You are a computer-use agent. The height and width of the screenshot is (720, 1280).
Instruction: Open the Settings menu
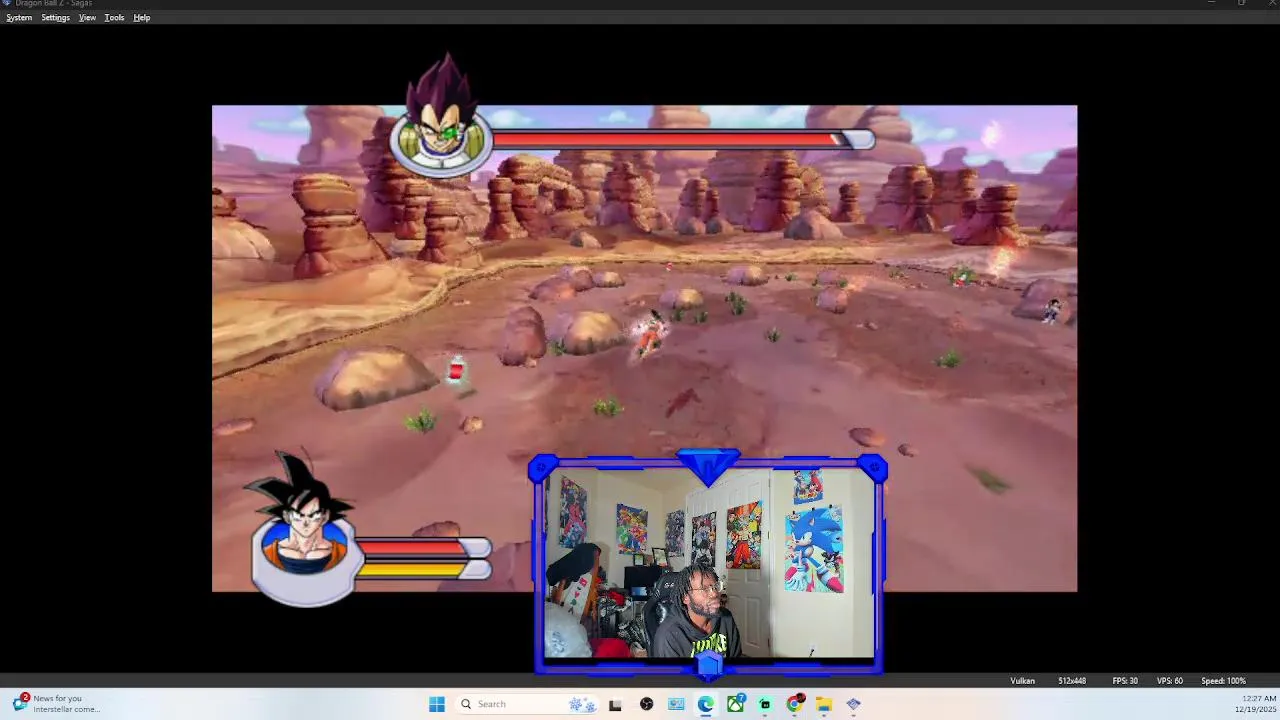tap(55, 18)
